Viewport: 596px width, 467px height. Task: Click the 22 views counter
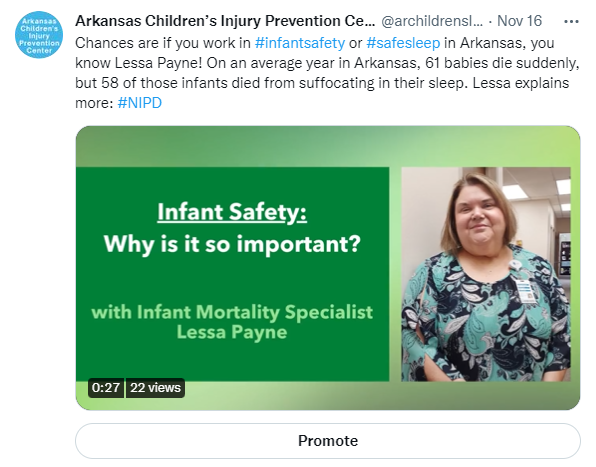[155, 388]
